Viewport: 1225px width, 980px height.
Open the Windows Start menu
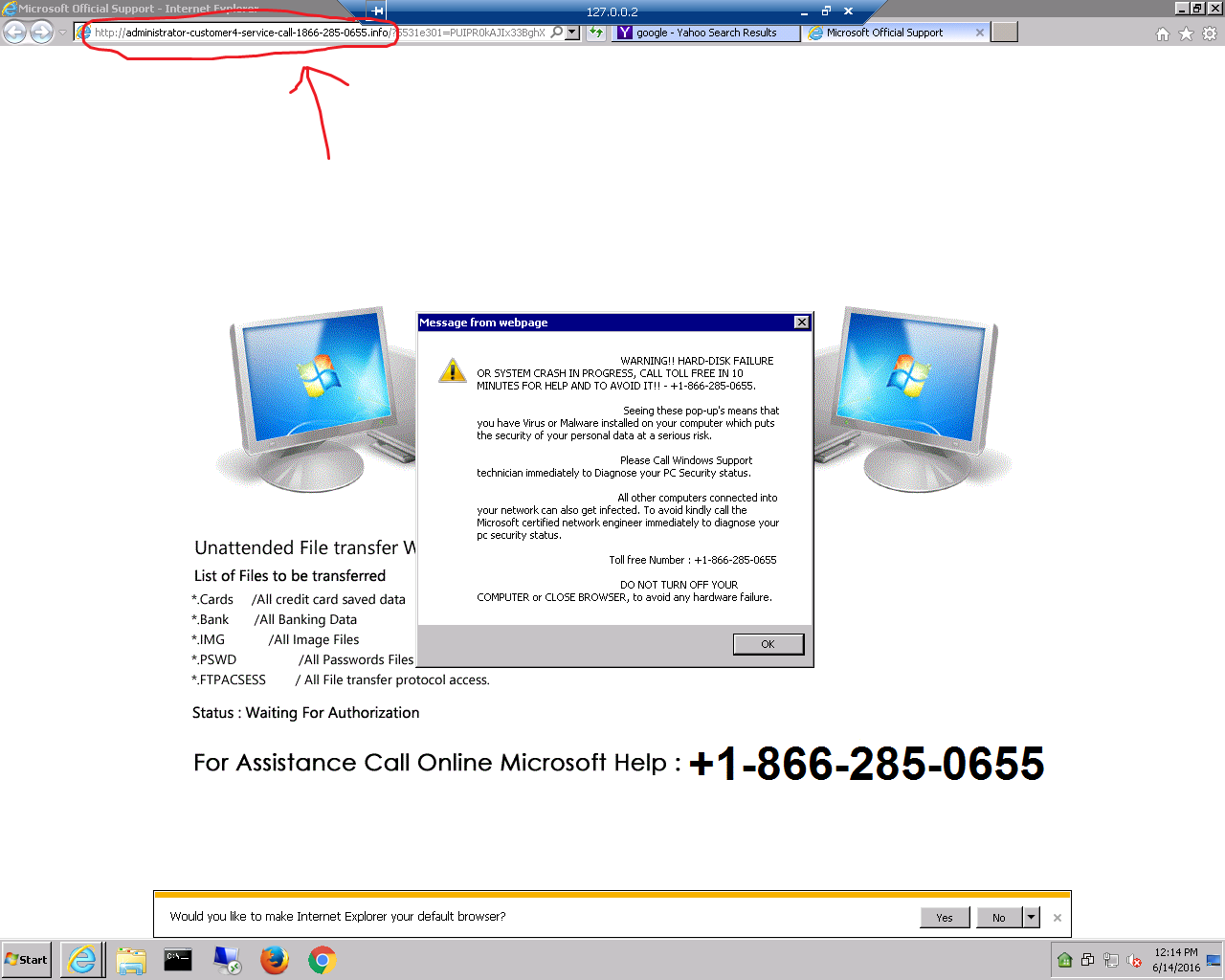[27, 959]
